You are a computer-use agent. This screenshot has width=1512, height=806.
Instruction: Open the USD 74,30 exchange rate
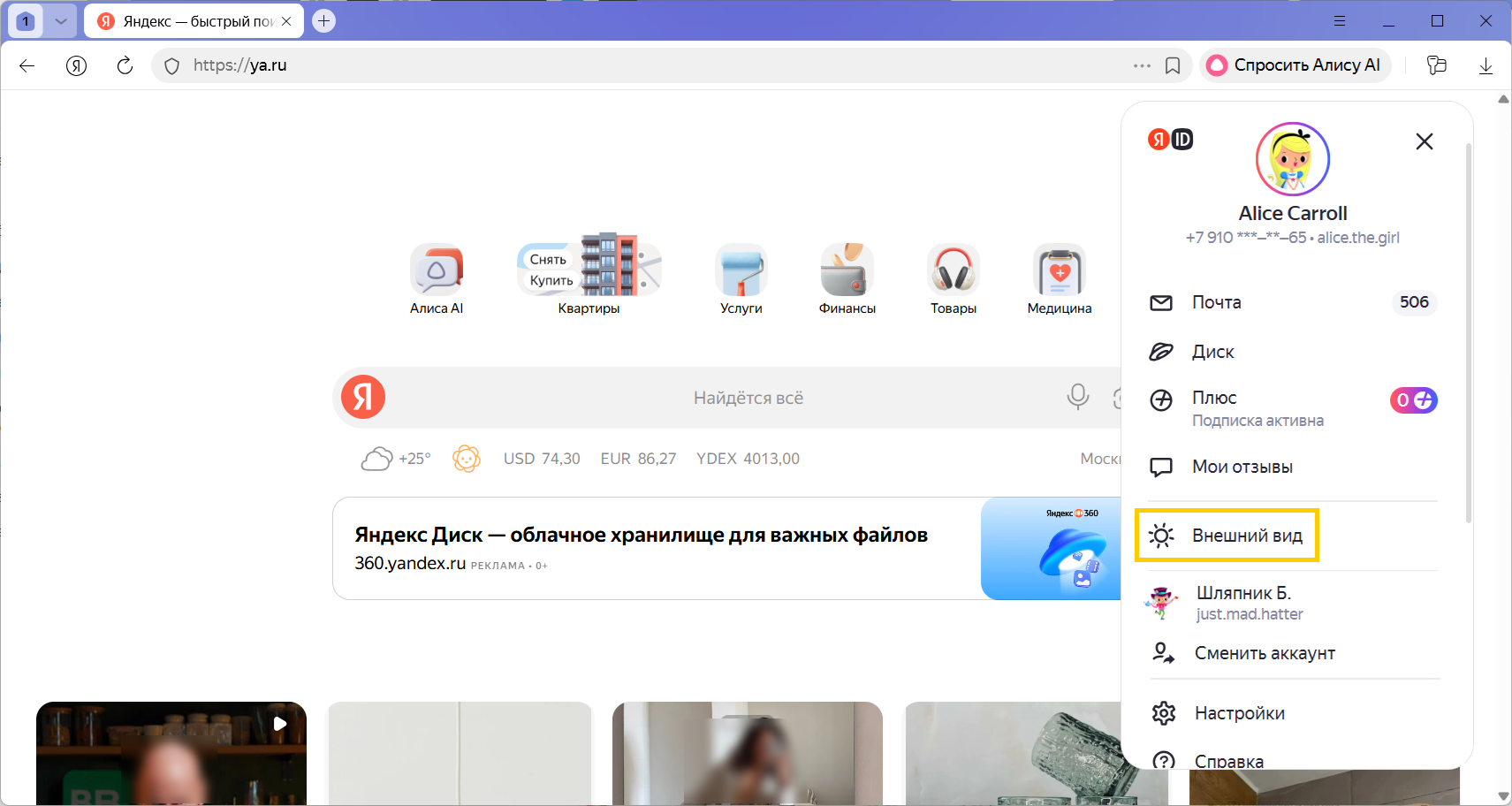pyautogui.click(x=542, y=459)
